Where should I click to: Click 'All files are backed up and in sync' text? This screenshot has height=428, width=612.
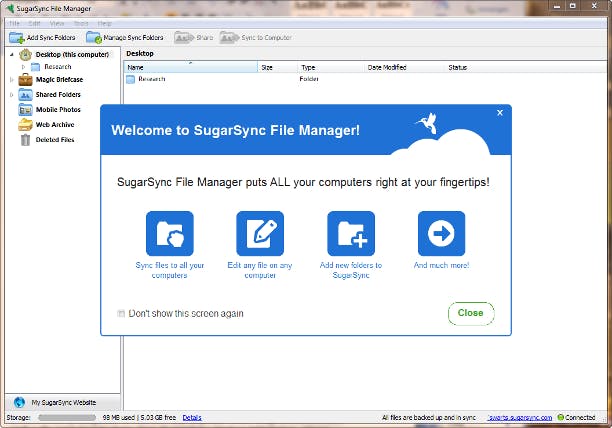tap(429, 417)
